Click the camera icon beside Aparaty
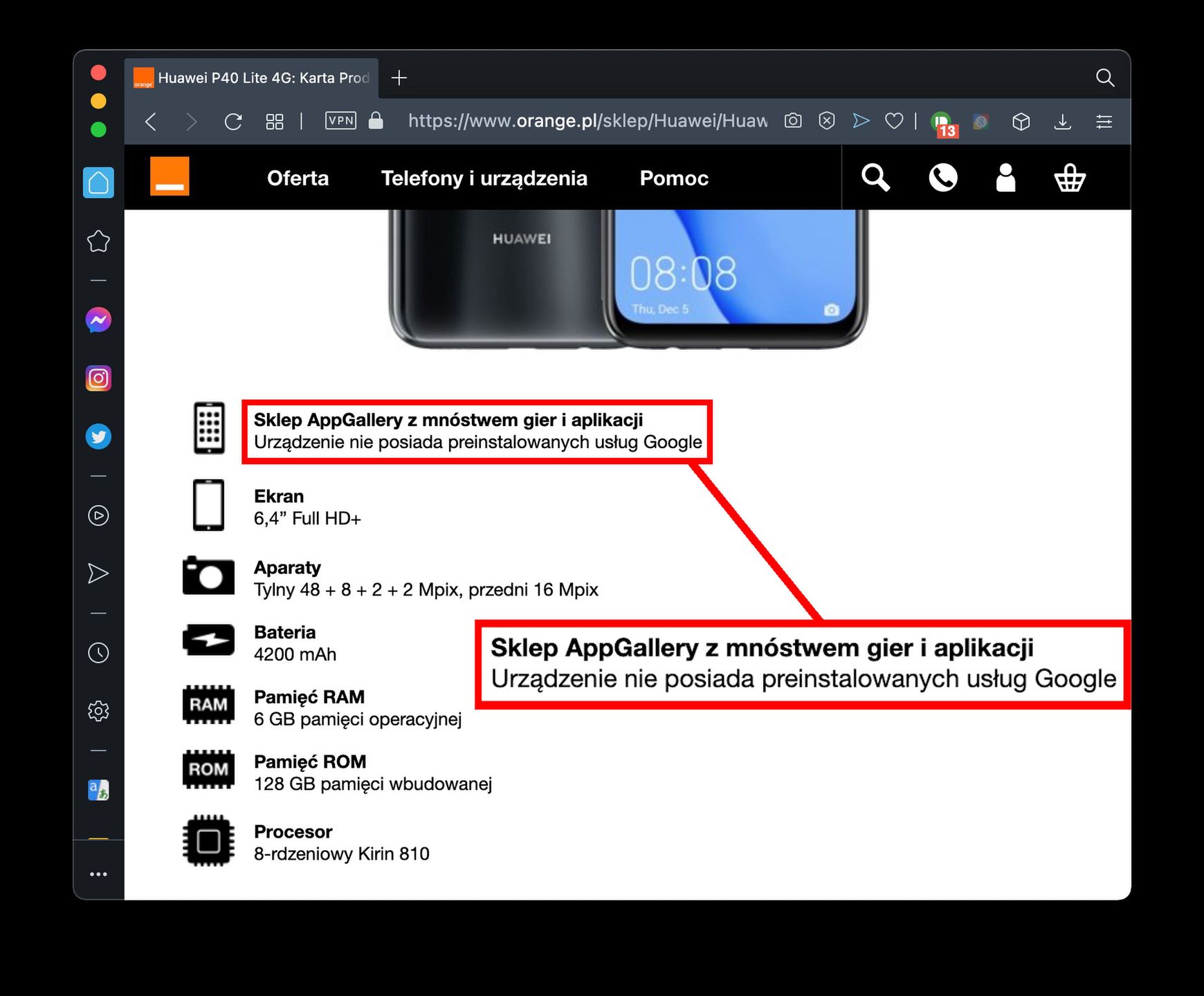Screen dimensions: 1204x996 [x=208, y=576]
